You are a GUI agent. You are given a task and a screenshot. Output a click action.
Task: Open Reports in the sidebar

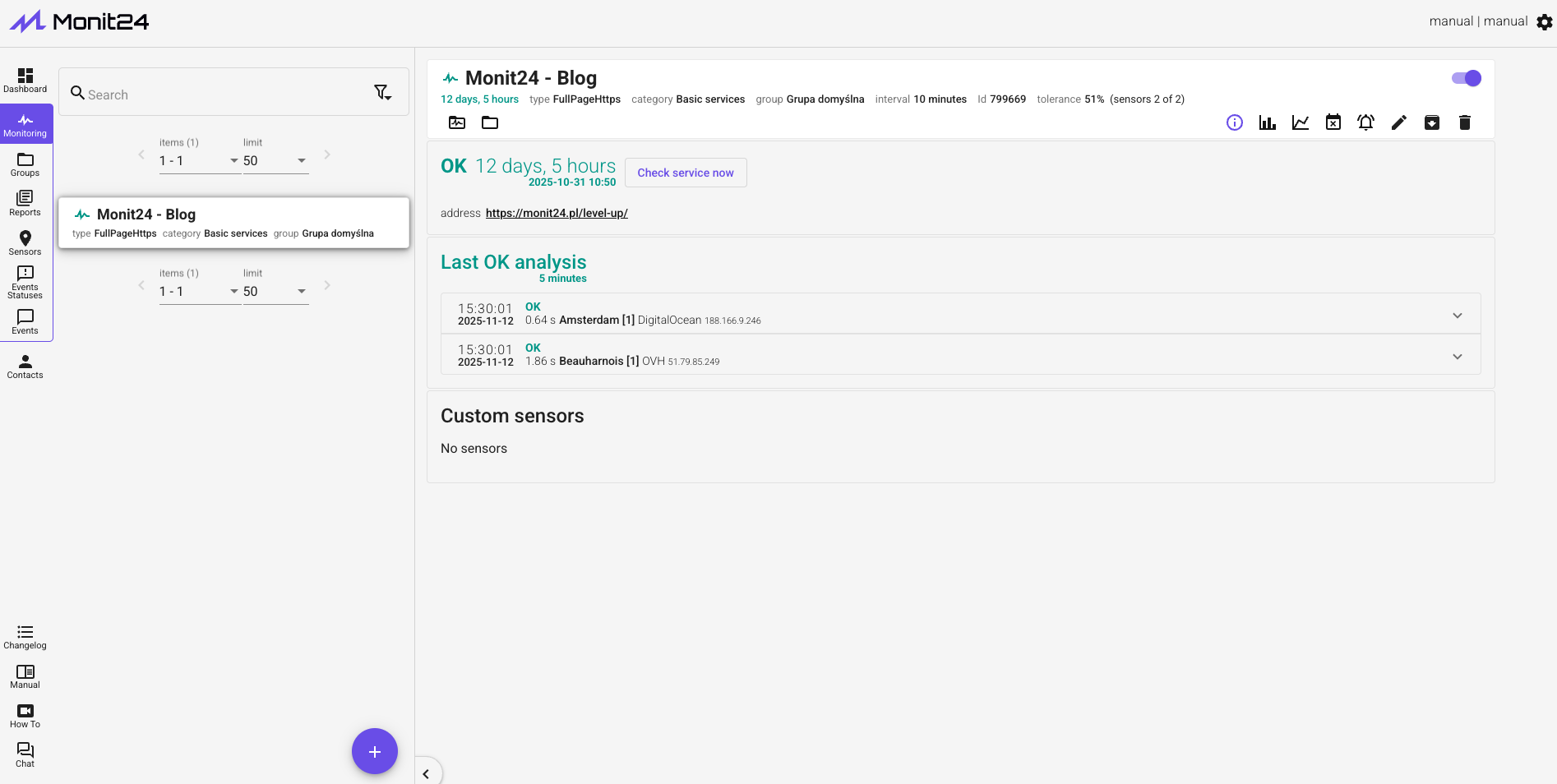click(25, 203)
